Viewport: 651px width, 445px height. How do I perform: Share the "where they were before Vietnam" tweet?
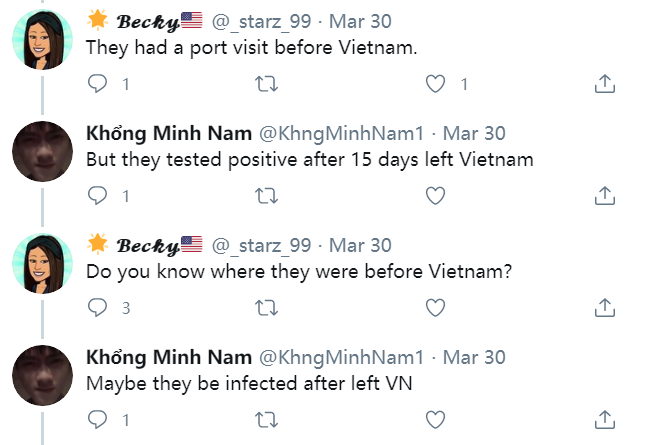click(604, 308)
